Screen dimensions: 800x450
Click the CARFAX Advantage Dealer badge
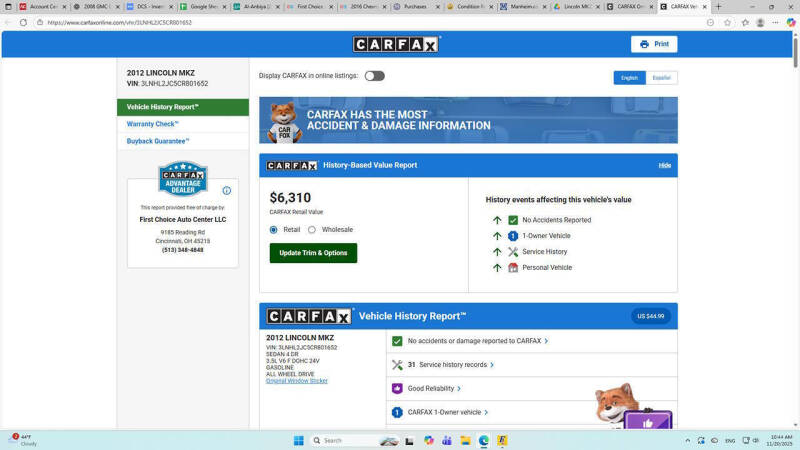coord(183,179)
